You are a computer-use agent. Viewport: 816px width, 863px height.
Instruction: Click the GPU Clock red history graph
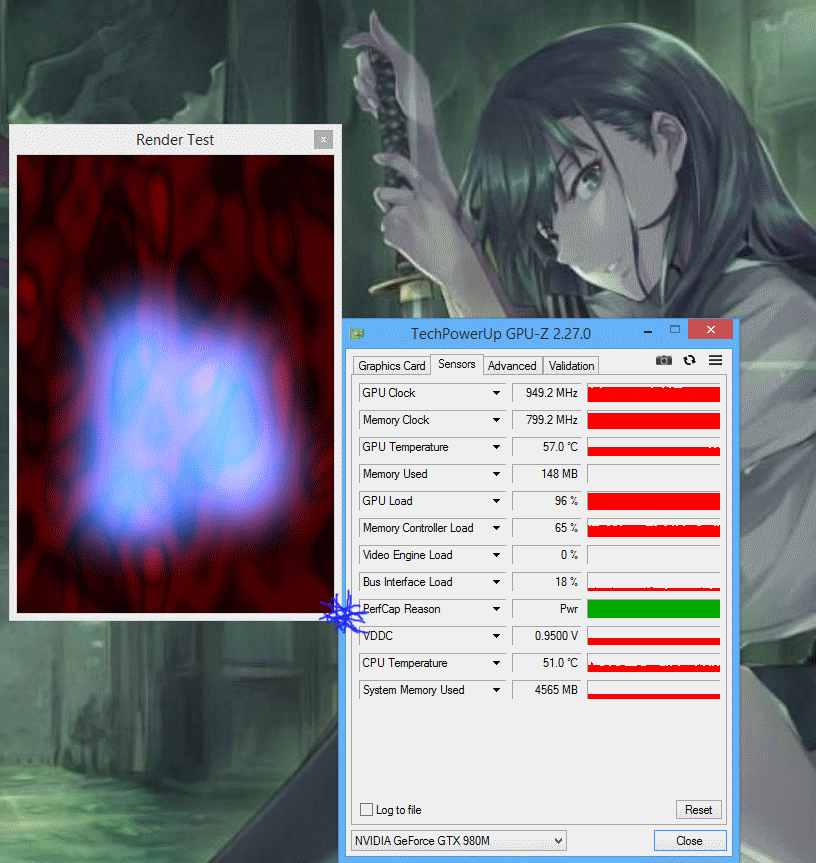click(x=654, y=393)
